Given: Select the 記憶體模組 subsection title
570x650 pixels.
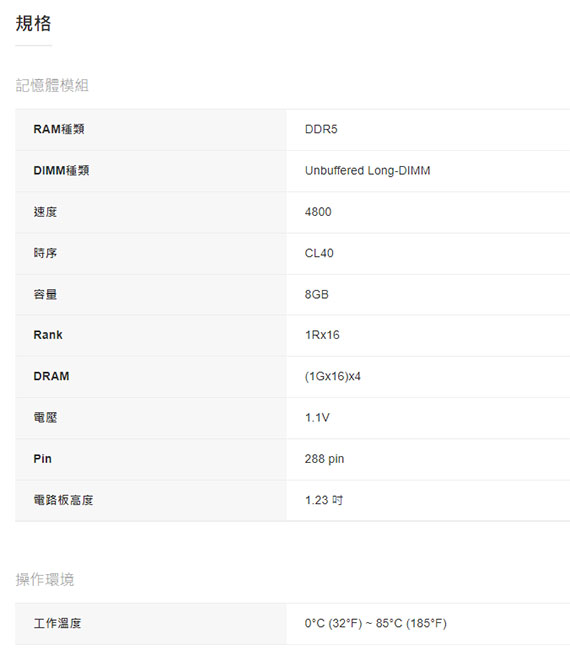Looking at the screenshot, I should click(52, 85).
